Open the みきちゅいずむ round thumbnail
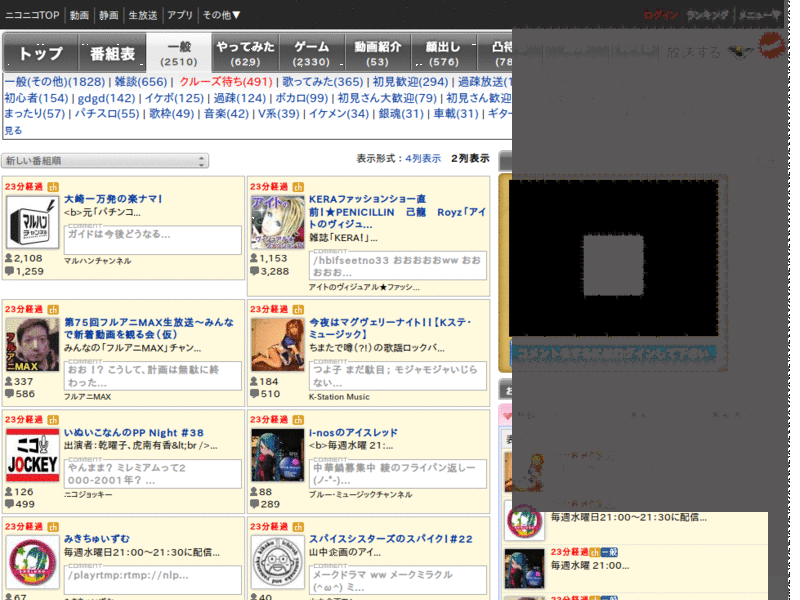Image resolution: width=800 pixels, height=600 pixels. (32, 562)
